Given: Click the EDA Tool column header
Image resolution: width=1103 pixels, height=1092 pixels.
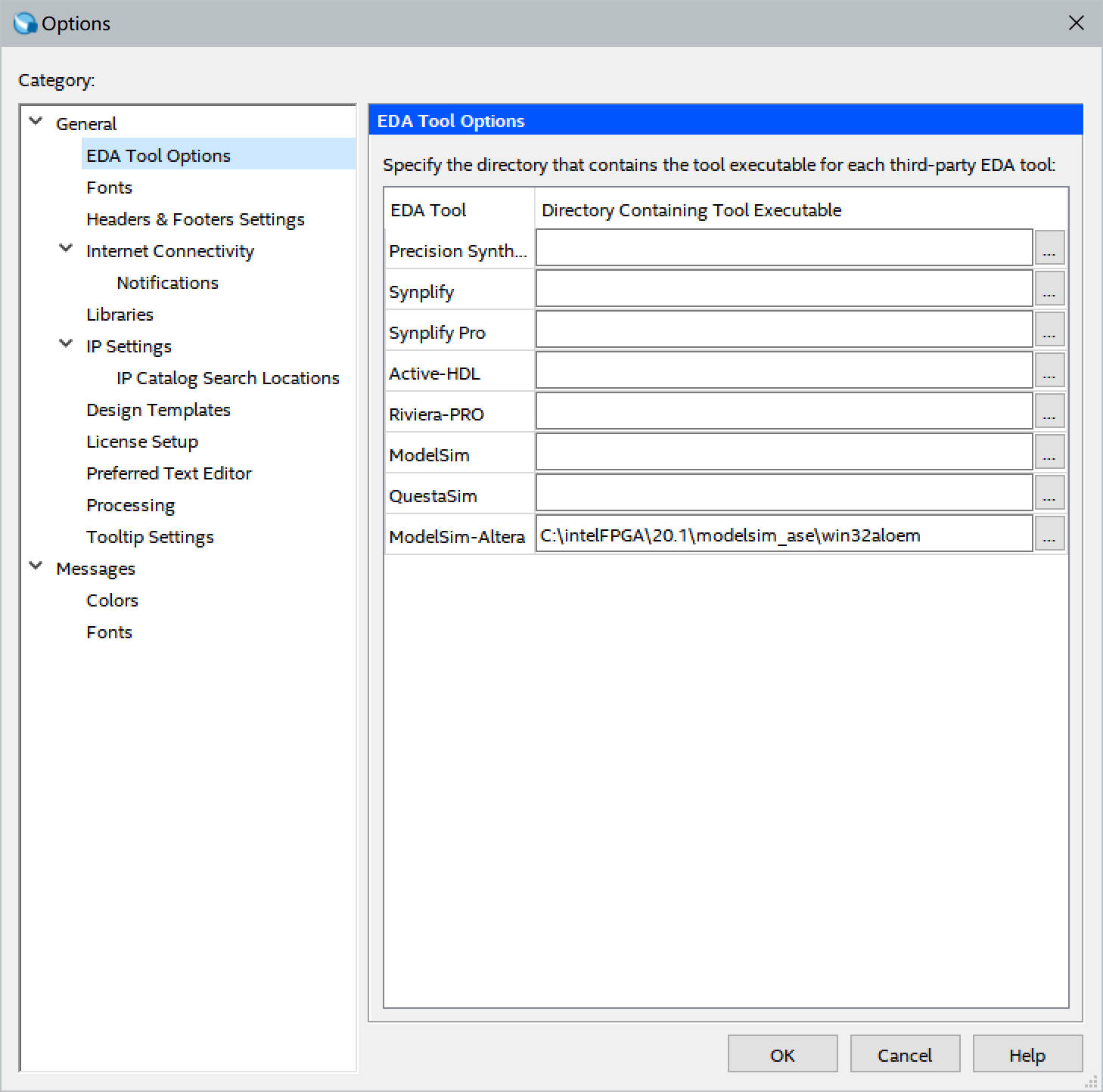Looking at the screenshot, I should [x=459, y=209].
